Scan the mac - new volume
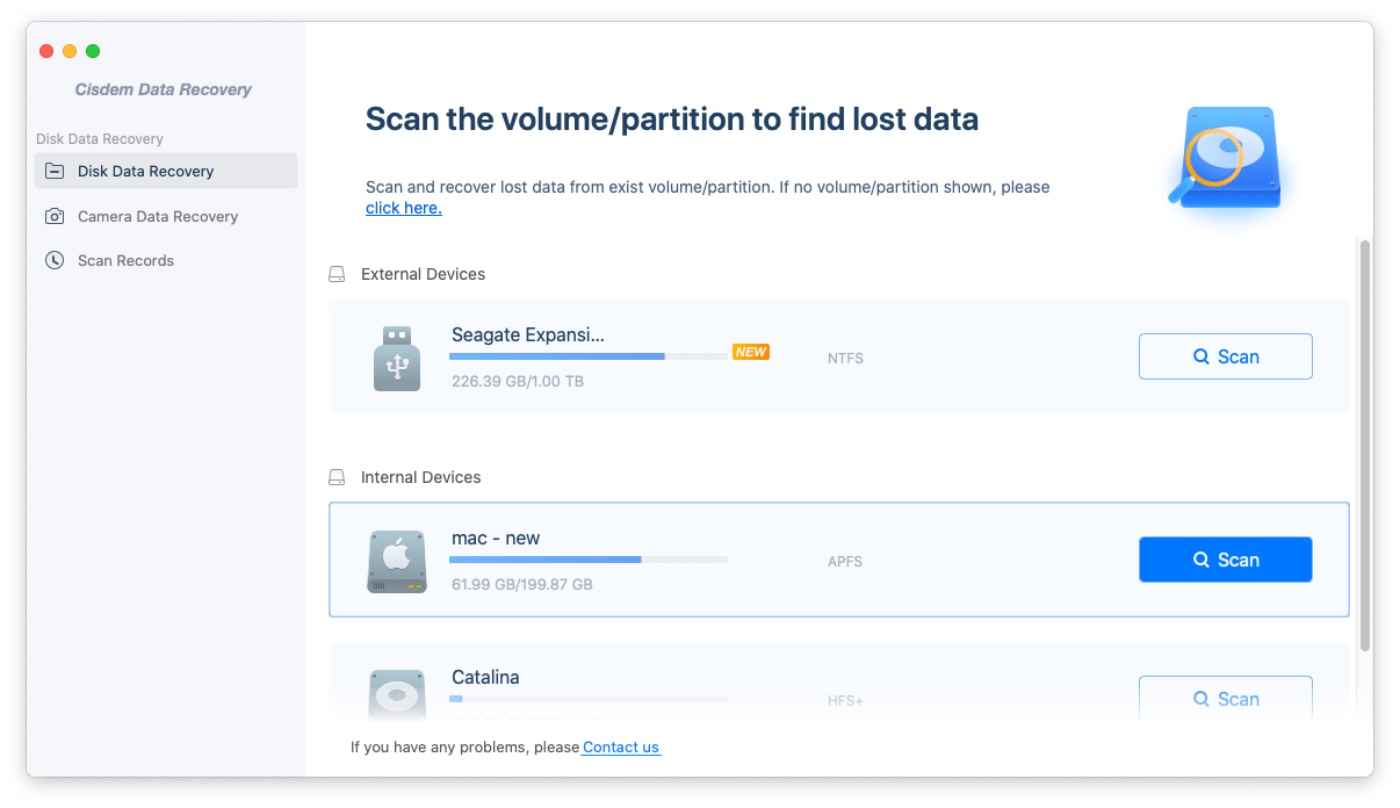This screenshot has width=1400, height=808. click(x=1225, y=560)
